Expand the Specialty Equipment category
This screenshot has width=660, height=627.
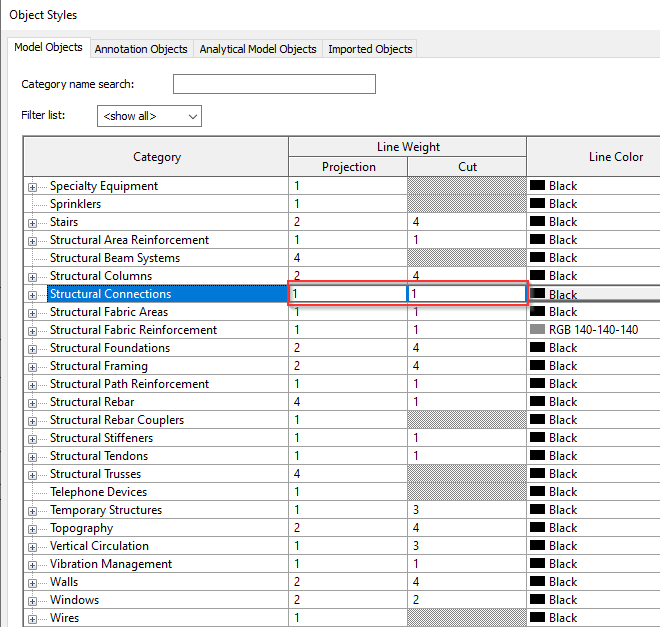[33, 187]
